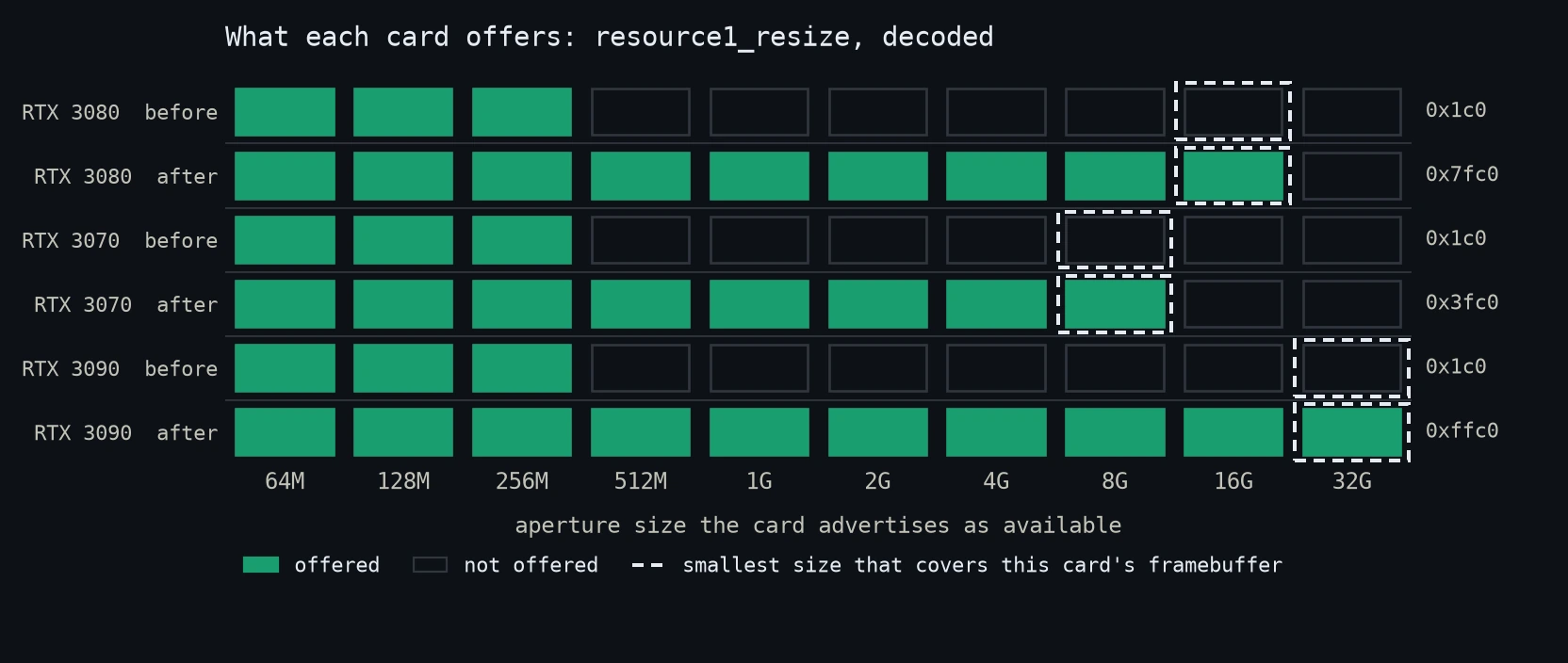Click the 1G axis label
Viewport: 1568px width, 663px height.
(x=759, y=481)
